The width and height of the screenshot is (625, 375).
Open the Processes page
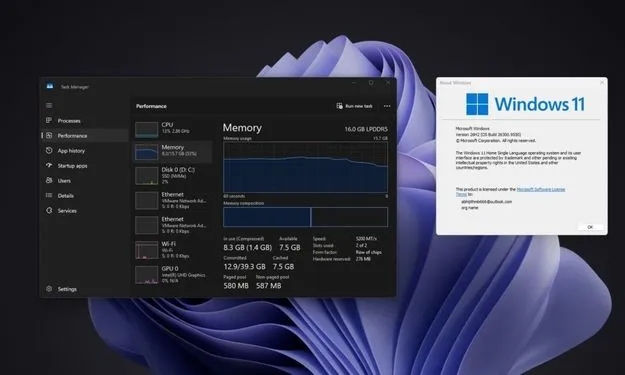tap(84, 121)
